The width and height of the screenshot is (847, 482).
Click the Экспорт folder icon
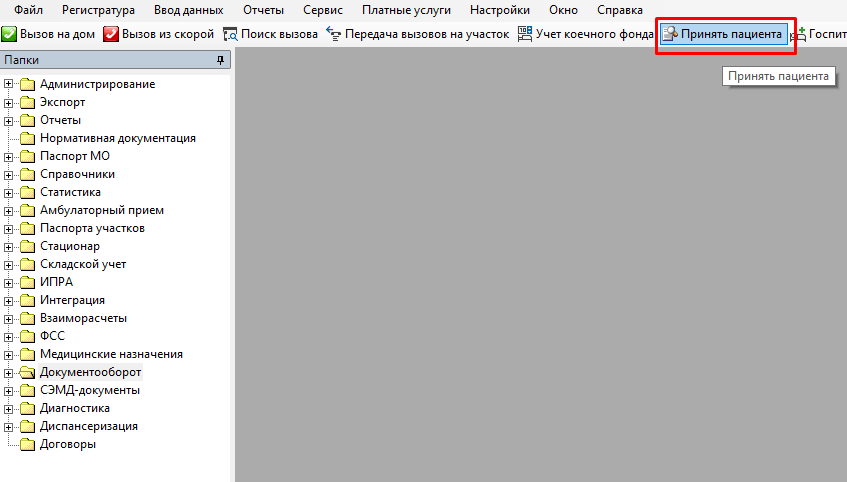tap(28, 102)
